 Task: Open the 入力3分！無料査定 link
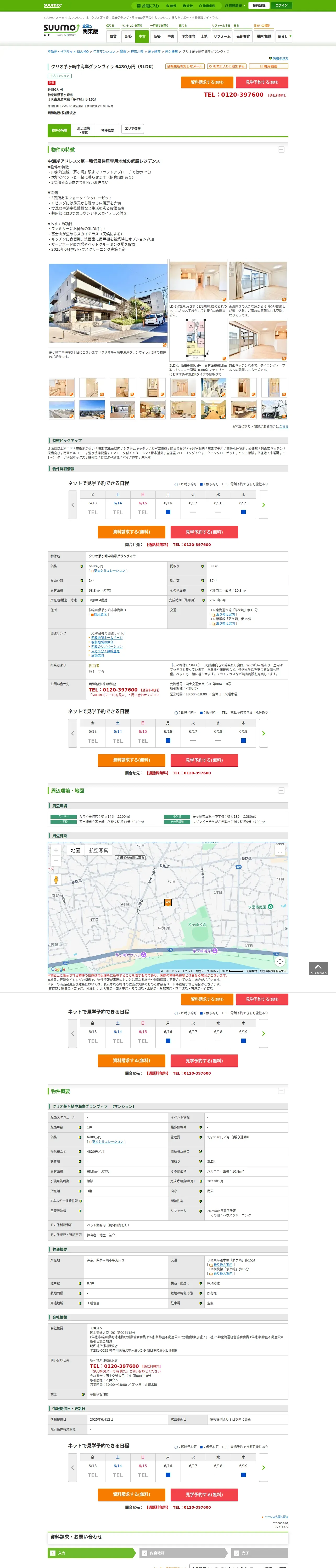click(x=105, y=651)
